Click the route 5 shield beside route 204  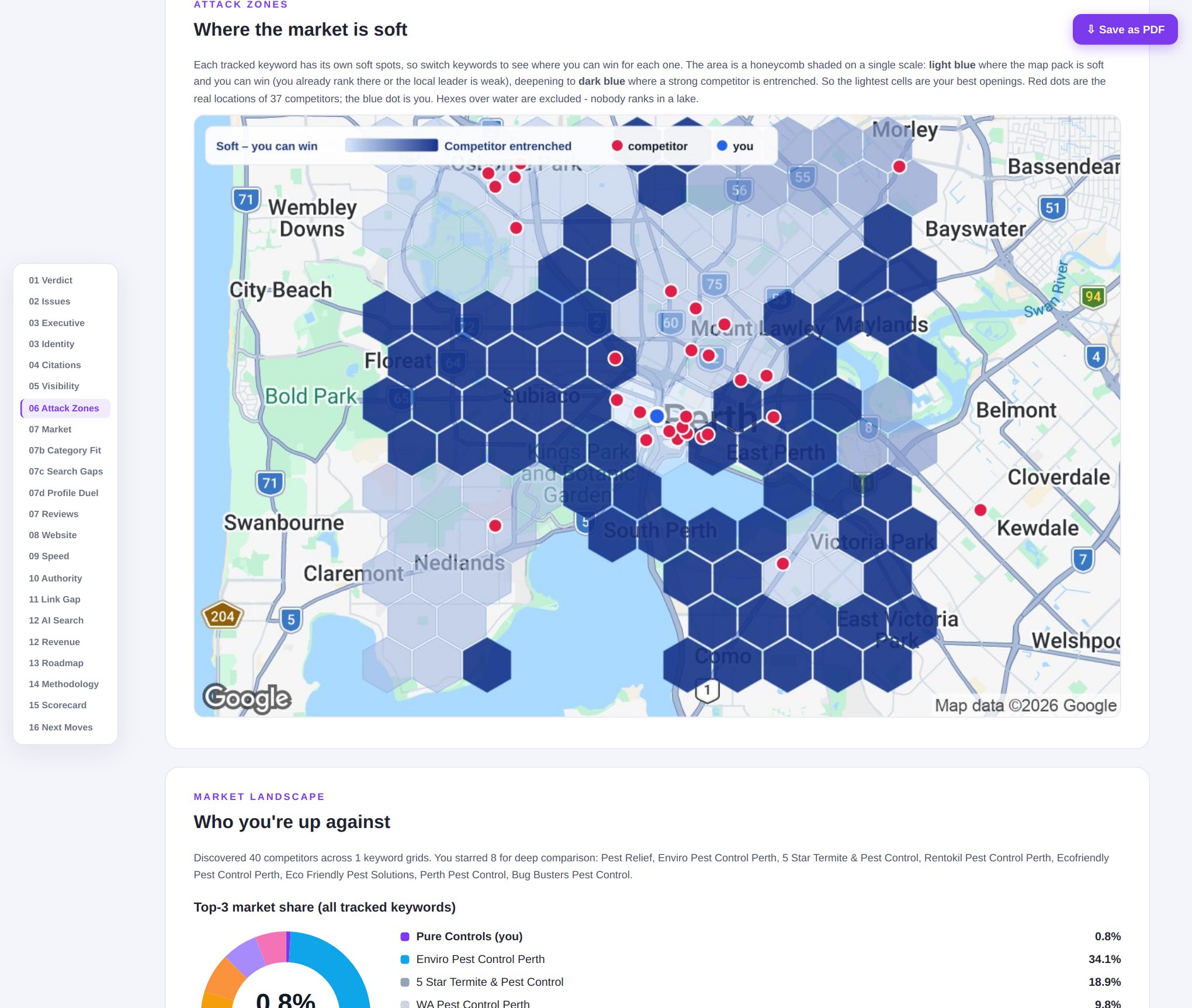coord(291,619)
